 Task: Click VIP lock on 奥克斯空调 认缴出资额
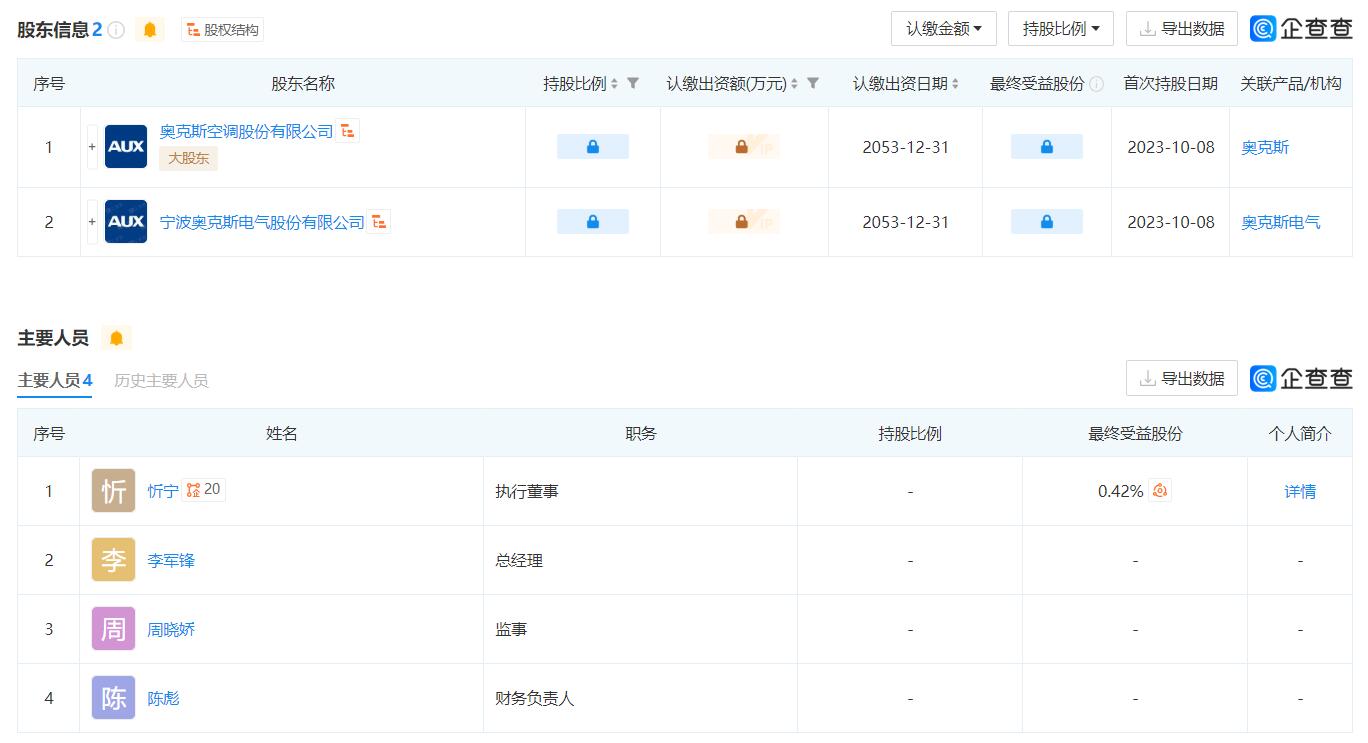(x=743, y=147)
